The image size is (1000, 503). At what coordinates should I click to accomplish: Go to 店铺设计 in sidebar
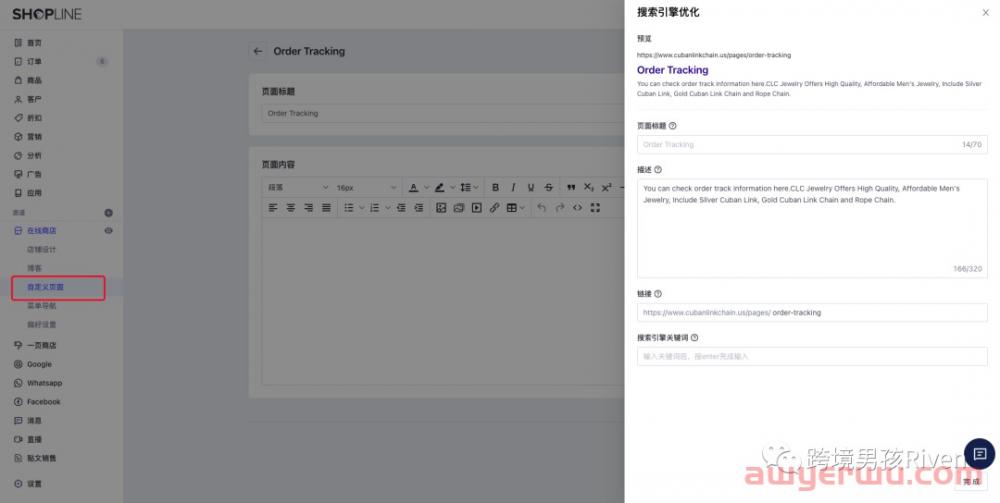click(x=42, y=250)
